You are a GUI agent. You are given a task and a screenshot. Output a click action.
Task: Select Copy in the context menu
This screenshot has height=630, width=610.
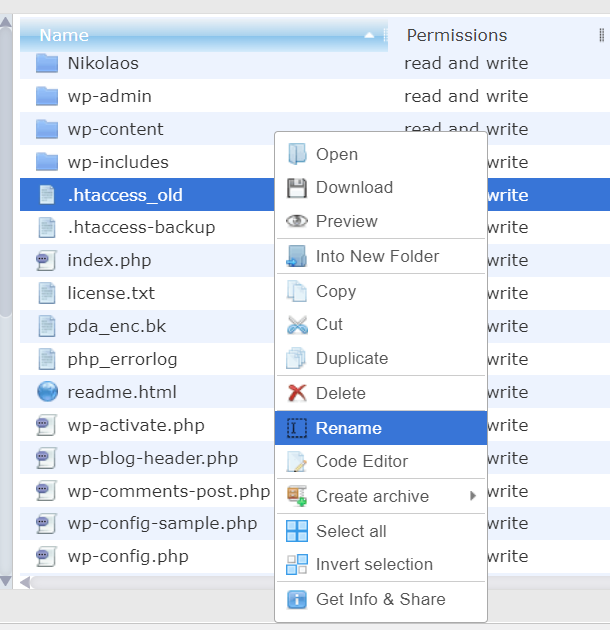point(381,291)
